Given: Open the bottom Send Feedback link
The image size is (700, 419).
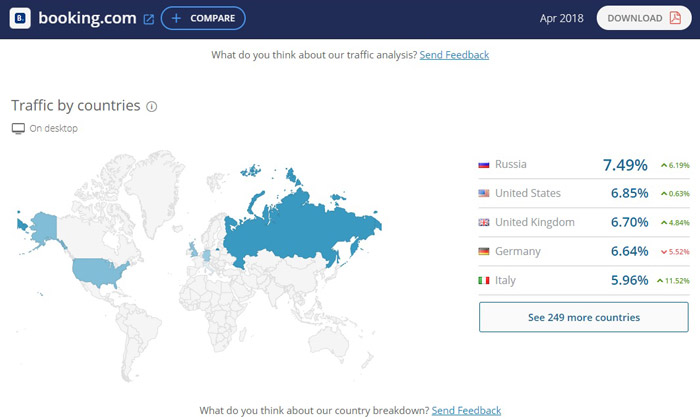Looking at the screenshot, I should click(466, 411).
